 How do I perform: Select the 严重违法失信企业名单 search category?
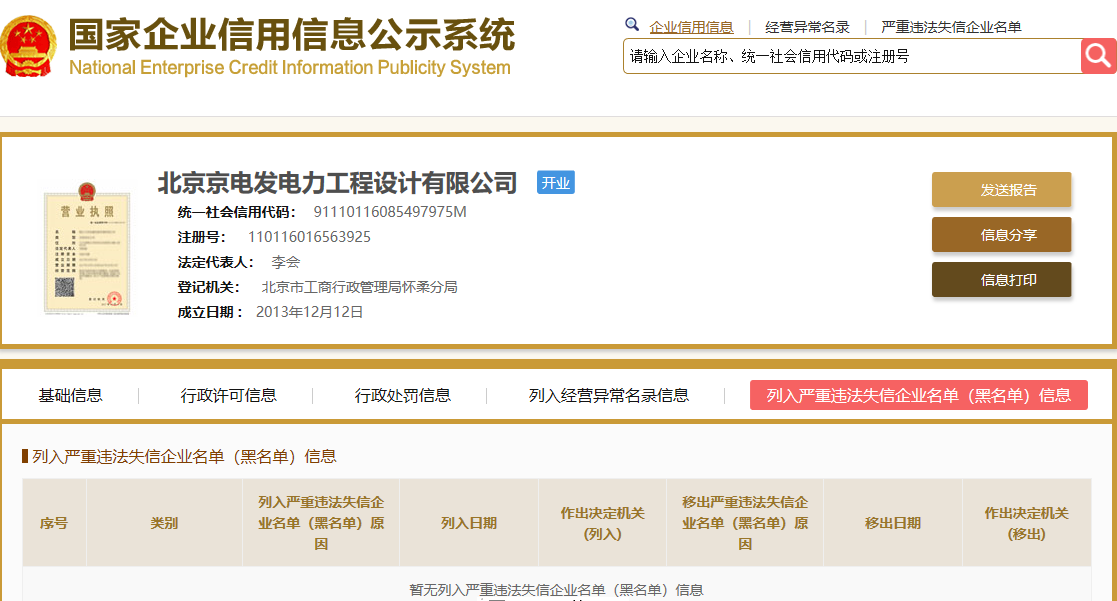[951, 27]
